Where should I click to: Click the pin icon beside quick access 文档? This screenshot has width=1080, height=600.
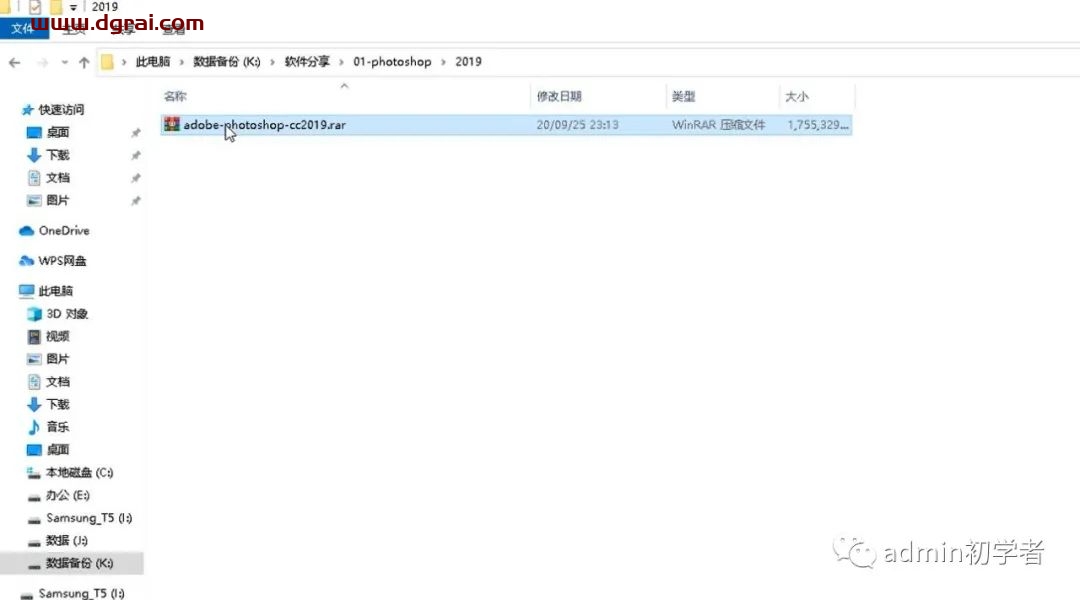(x=136, y=178)
